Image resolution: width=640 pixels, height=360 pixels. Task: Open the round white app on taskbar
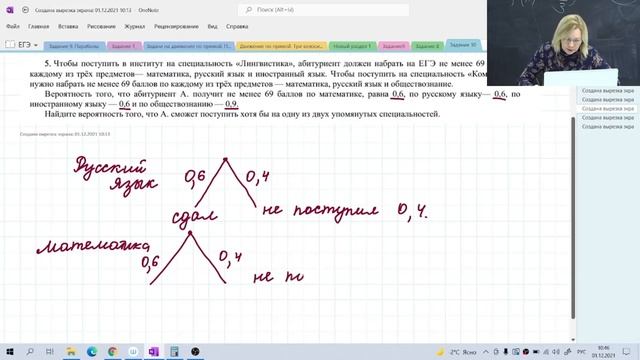pos(133,351)
